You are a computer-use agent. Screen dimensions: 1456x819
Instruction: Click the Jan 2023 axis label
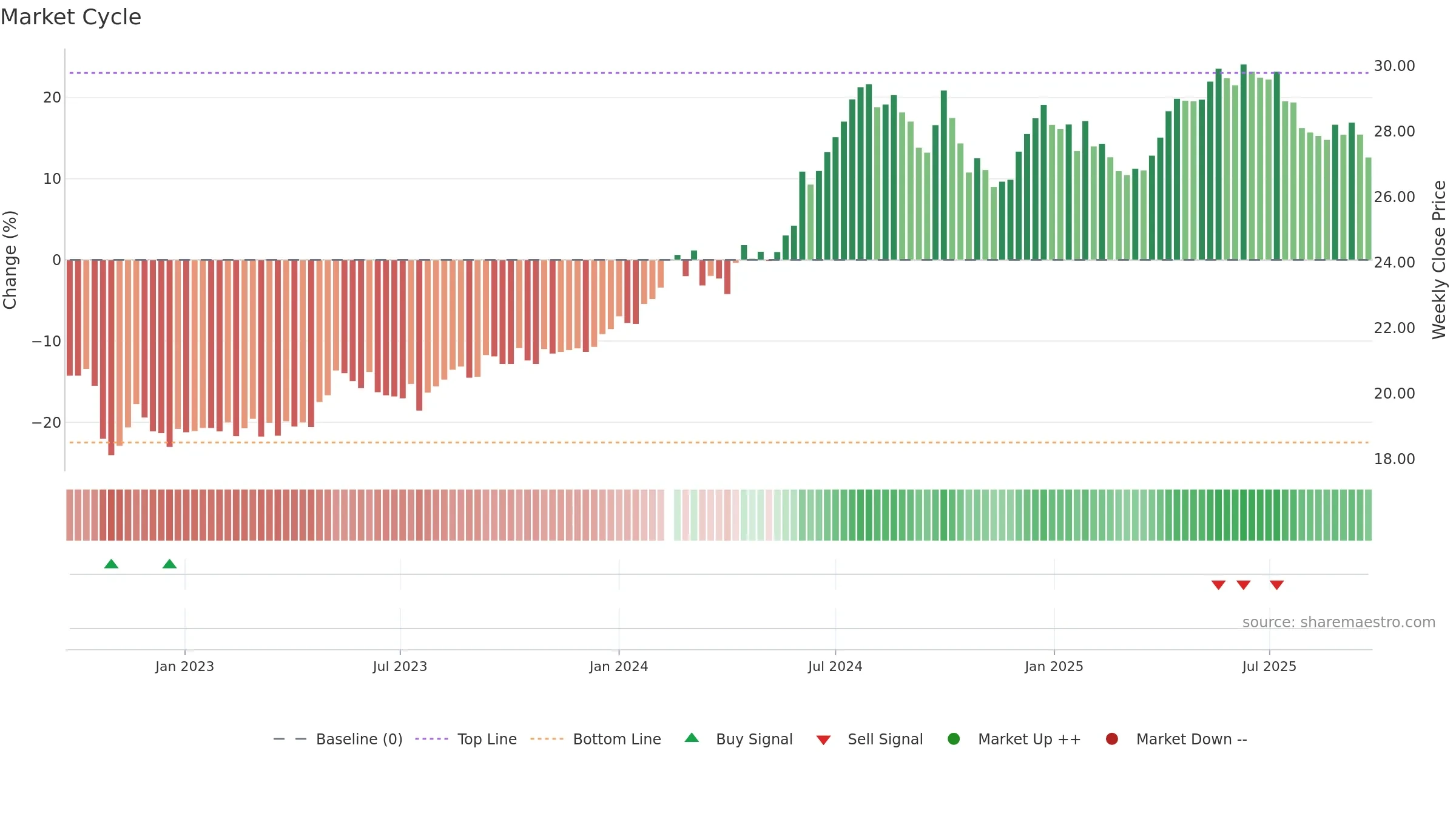click(184, 666)
